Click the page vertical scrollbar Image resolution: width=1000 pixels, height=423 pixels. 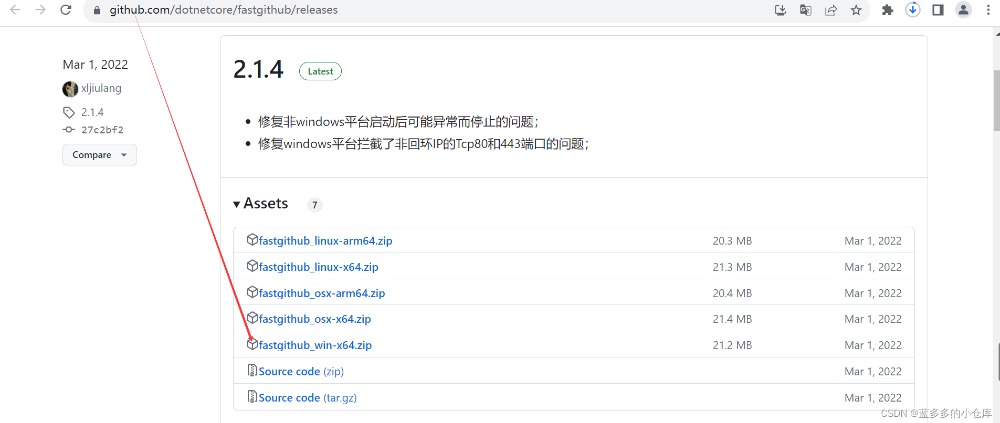[x=994, y=100]
